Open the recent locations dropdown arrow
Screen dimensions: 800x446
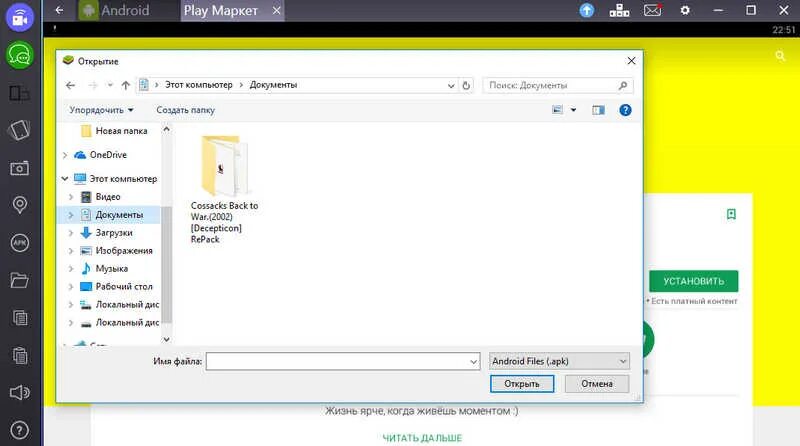click(110, 85)
